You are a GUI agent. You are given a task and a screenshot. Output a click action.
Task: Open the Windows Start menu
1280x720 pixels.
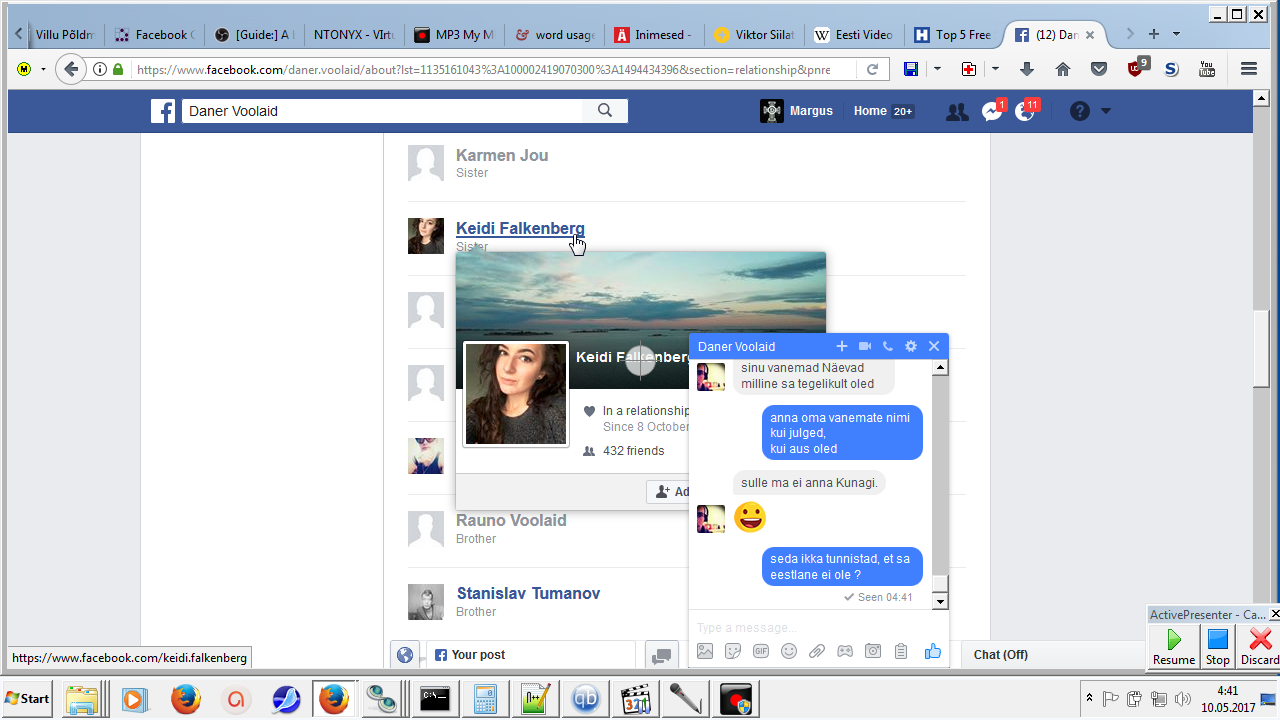point(28,698)
